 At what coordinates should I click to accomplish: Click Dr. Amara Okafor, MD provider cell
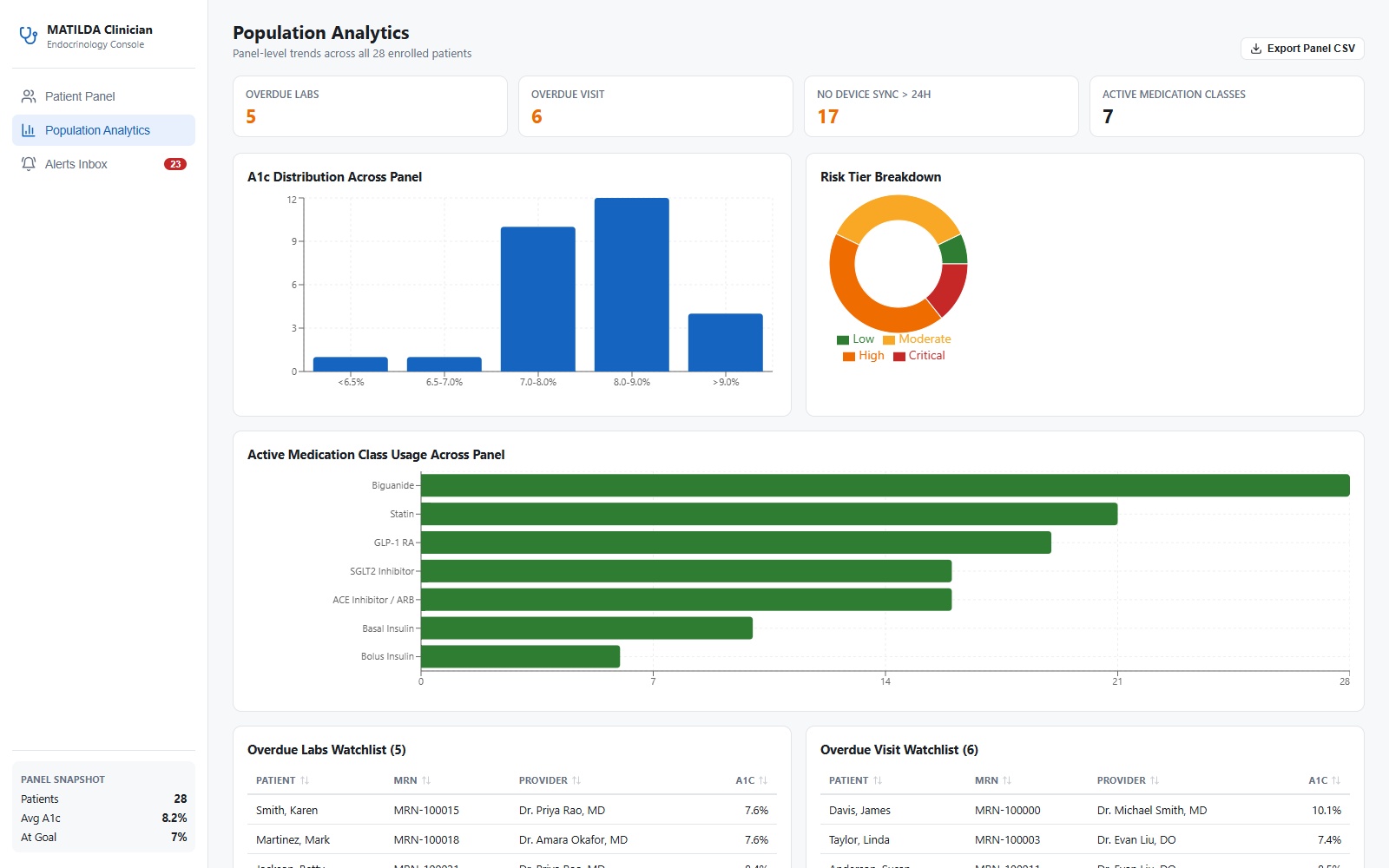coord(573,839)
